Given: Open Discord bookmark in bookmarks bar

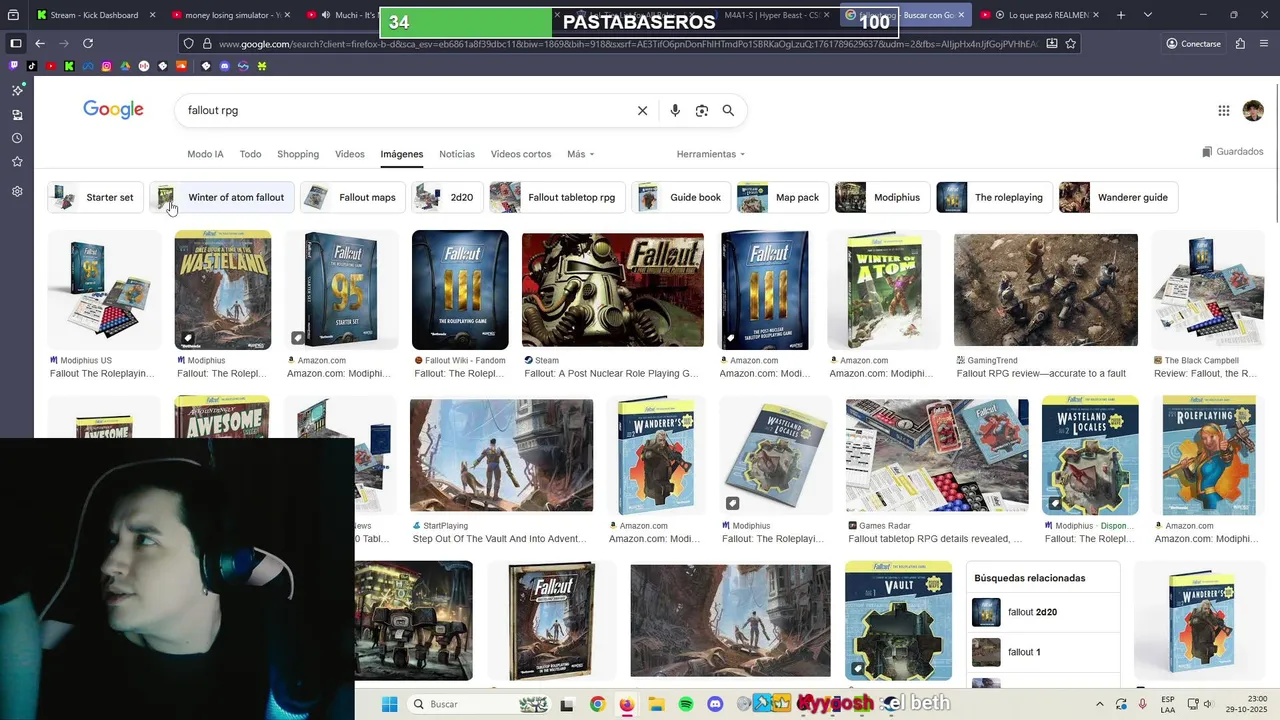Looking at the screenshot, I should point(224,66).
